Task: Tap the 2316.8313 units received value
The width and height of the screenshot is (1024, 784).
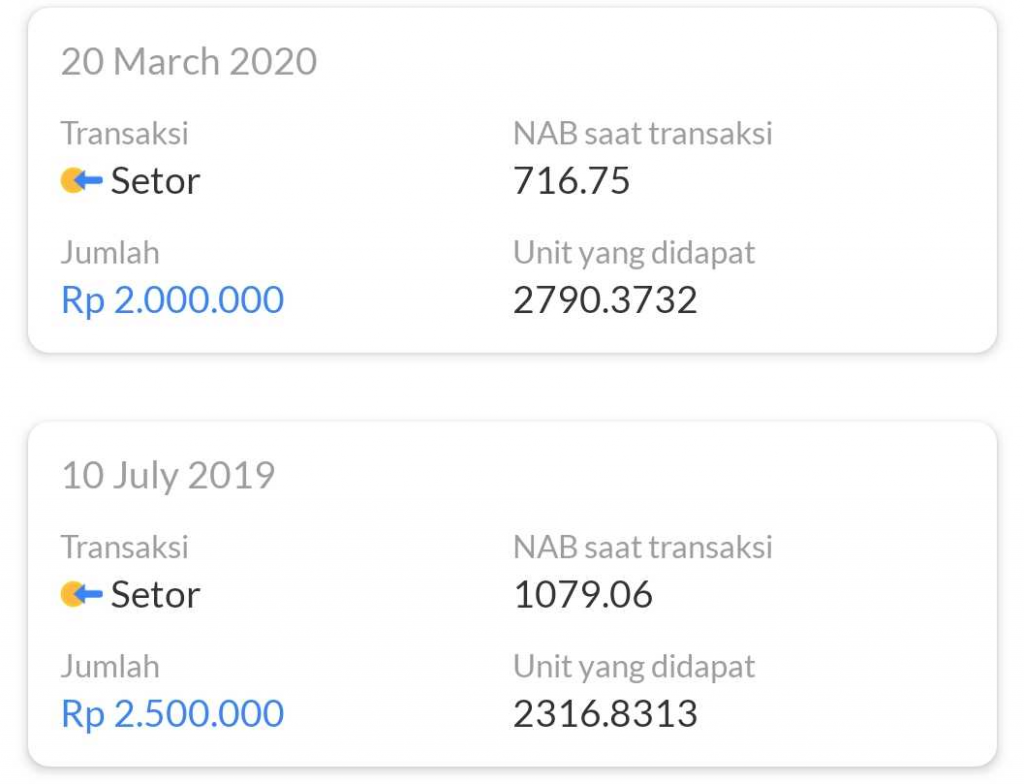Action: (605, 714)
